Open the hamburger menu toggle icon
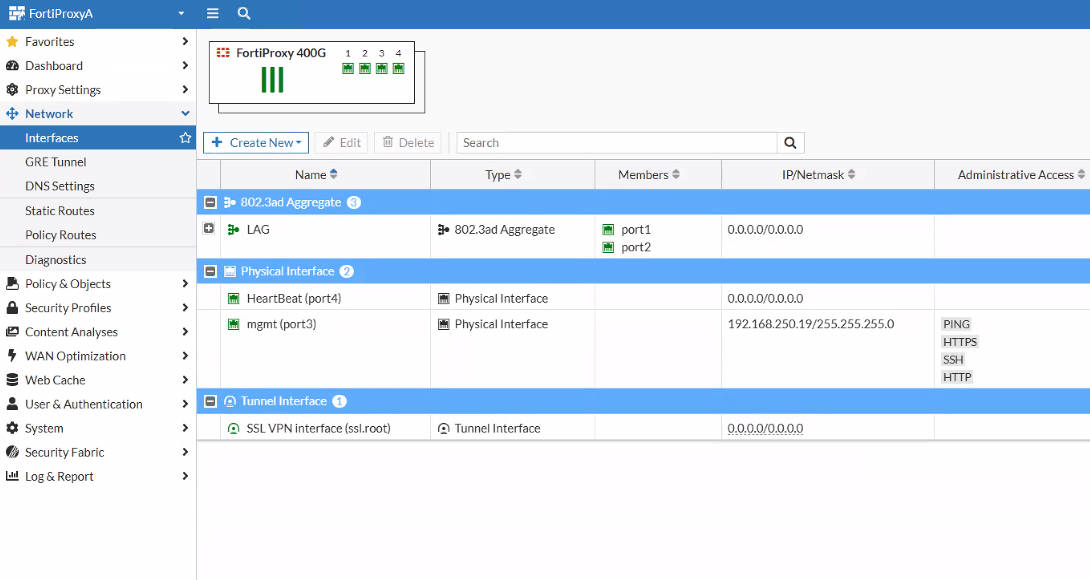 (213, 13)
